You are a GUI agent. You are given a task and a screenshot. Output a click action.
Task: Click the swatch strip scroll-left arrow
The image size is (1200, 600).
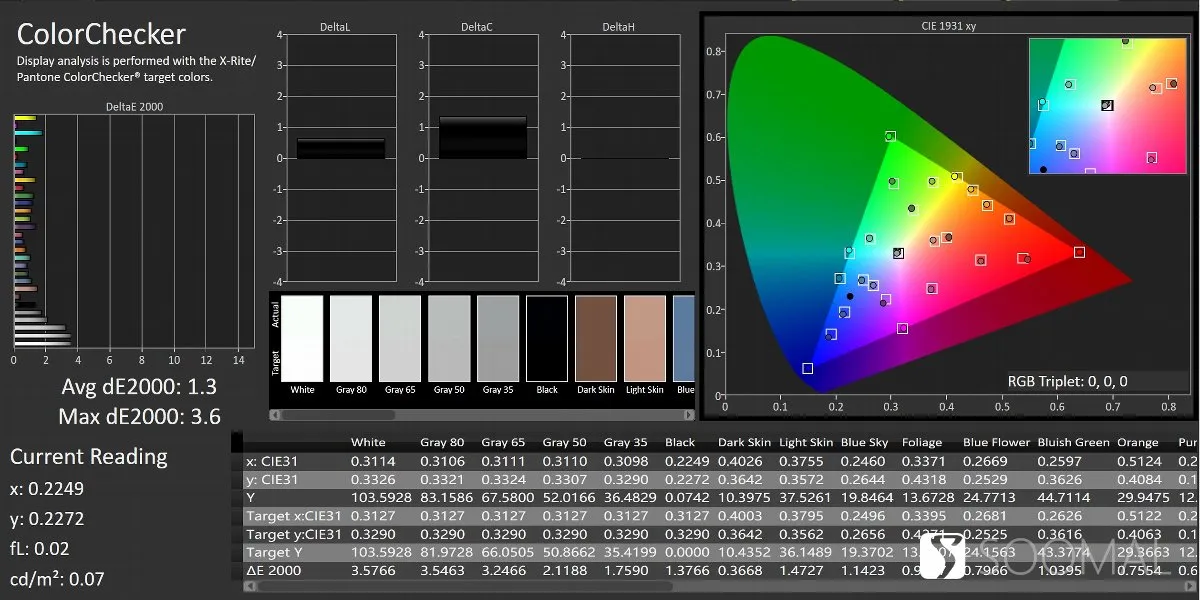(x=275, y=414)
